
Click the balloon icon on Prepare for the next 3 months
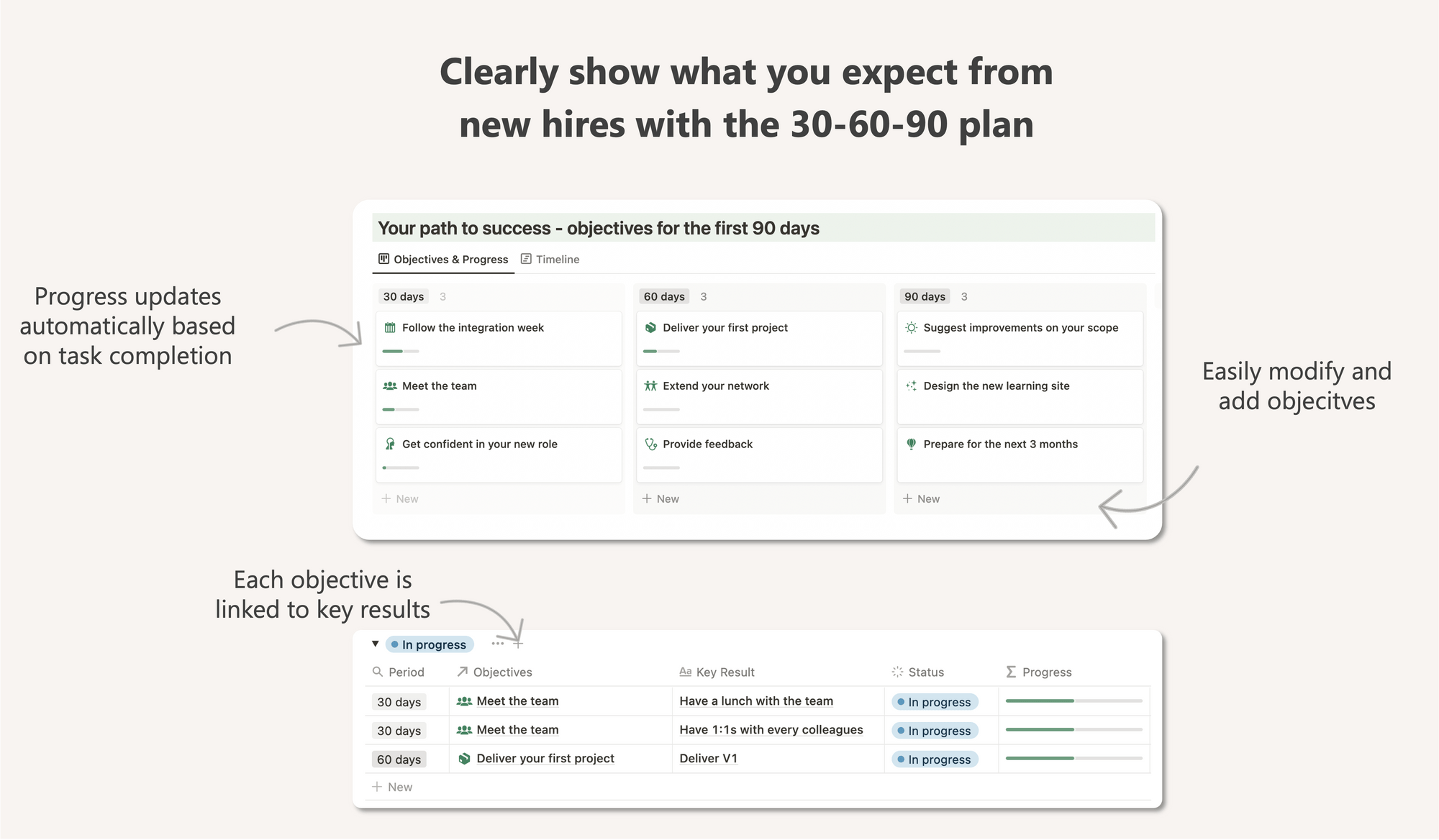tap(910, 444)
